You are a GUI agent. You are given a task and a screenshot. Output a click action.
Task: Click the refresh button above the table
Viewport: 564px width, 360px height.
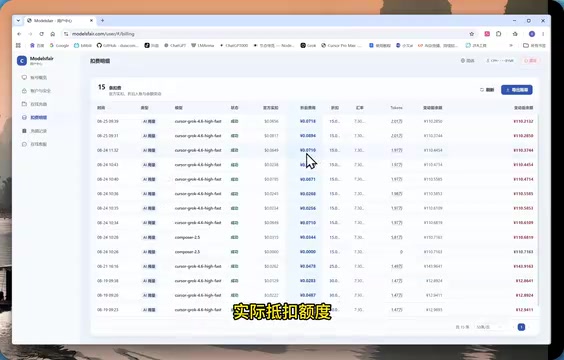pos(487,90)
